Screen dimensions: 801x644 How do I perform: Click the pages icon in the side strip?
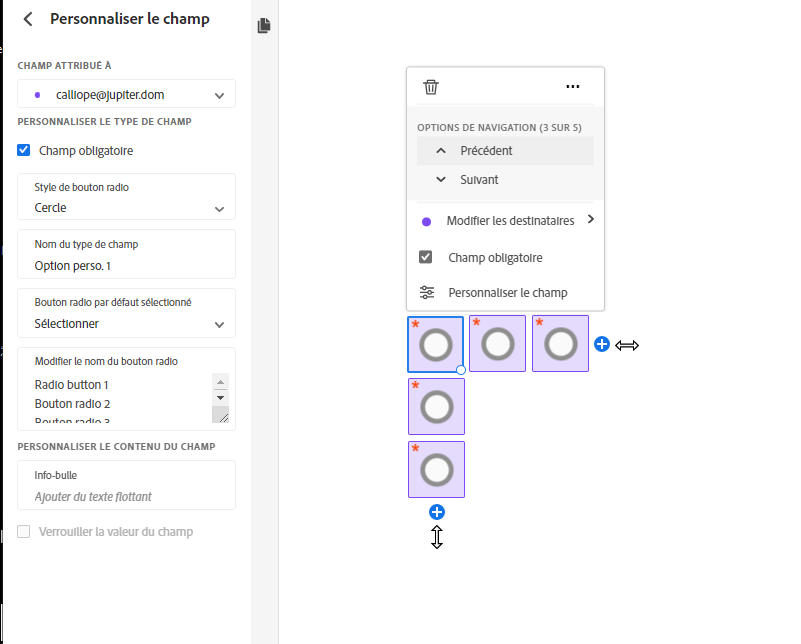click(x=264, y=26)
